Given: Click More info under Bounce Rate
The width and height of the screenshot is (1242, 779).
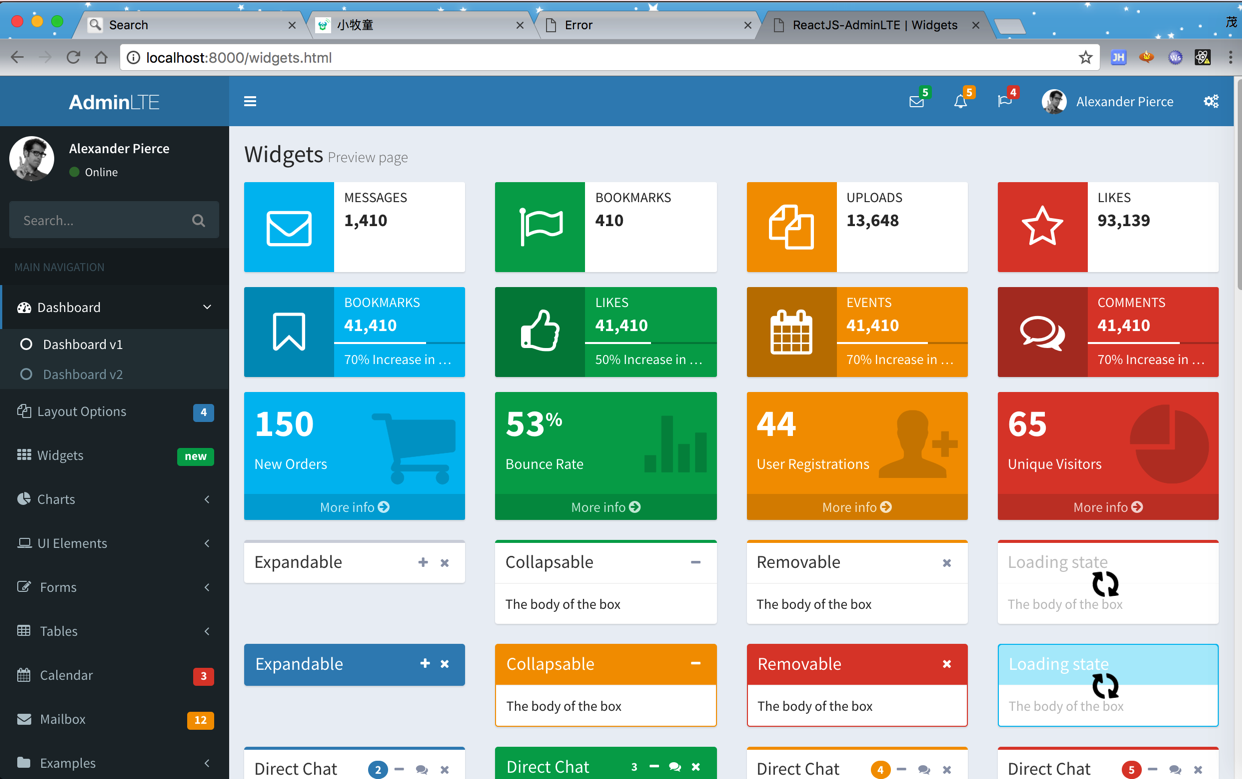Looking at the screenshot, I should (x=605, y=507).
